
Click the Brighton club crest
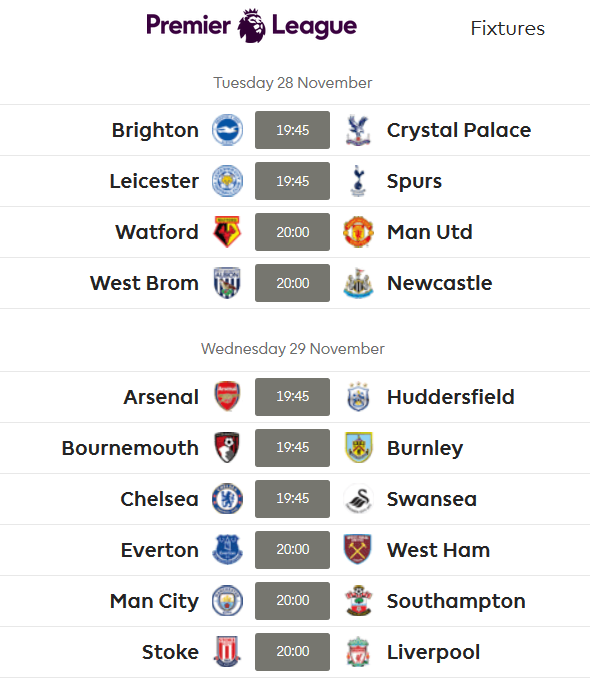click(x=227, y=130)
